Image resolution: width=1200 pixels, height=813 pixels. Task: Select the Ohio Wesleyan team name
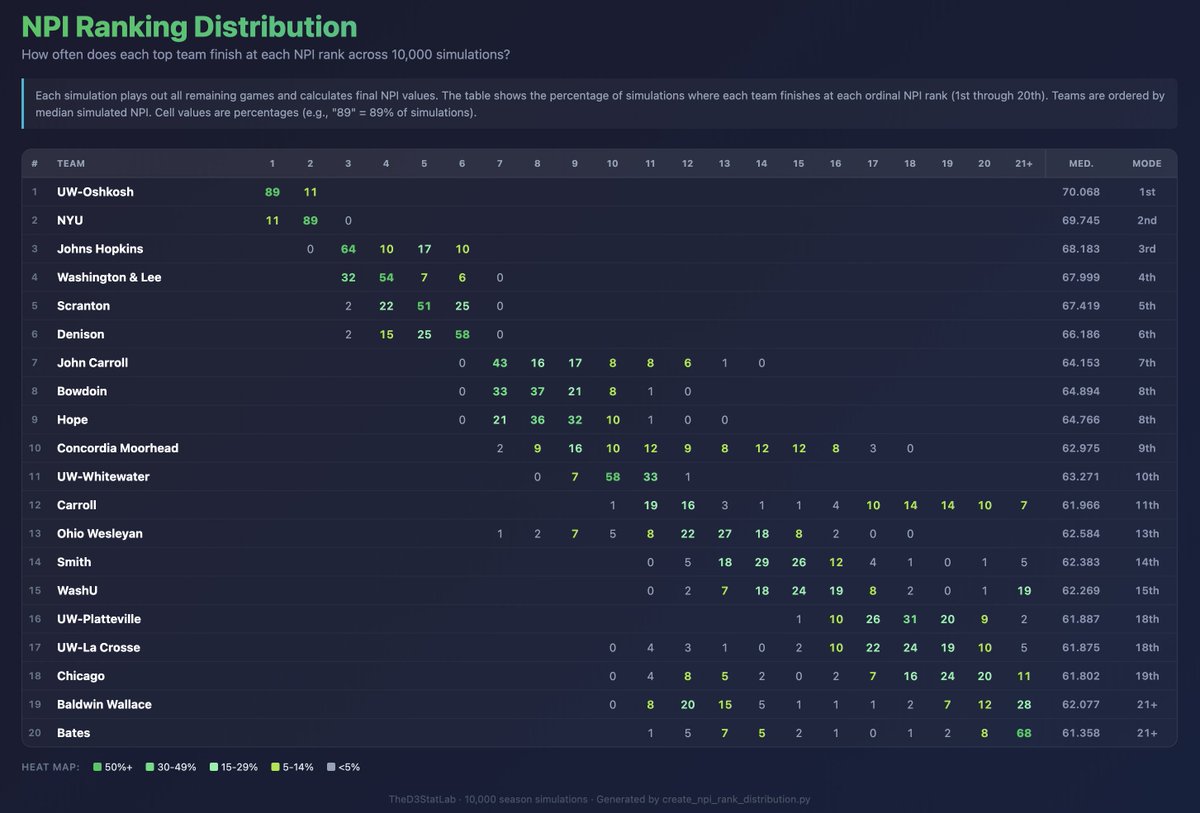pyautogui.click(x=100, y=534)
